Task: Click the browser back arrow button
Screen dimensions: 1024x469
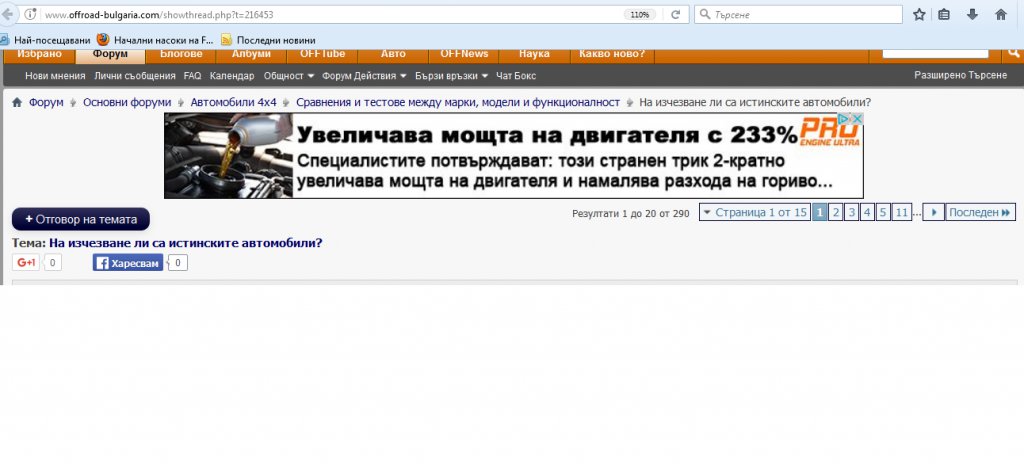Action: (x=7, y=14)
